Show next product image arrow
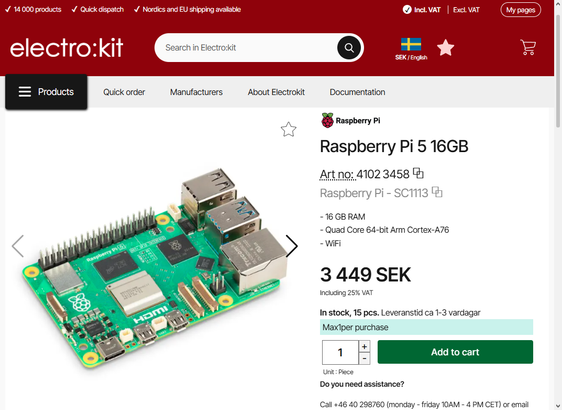This screenshot has height=410, width=562. point(292,246)
